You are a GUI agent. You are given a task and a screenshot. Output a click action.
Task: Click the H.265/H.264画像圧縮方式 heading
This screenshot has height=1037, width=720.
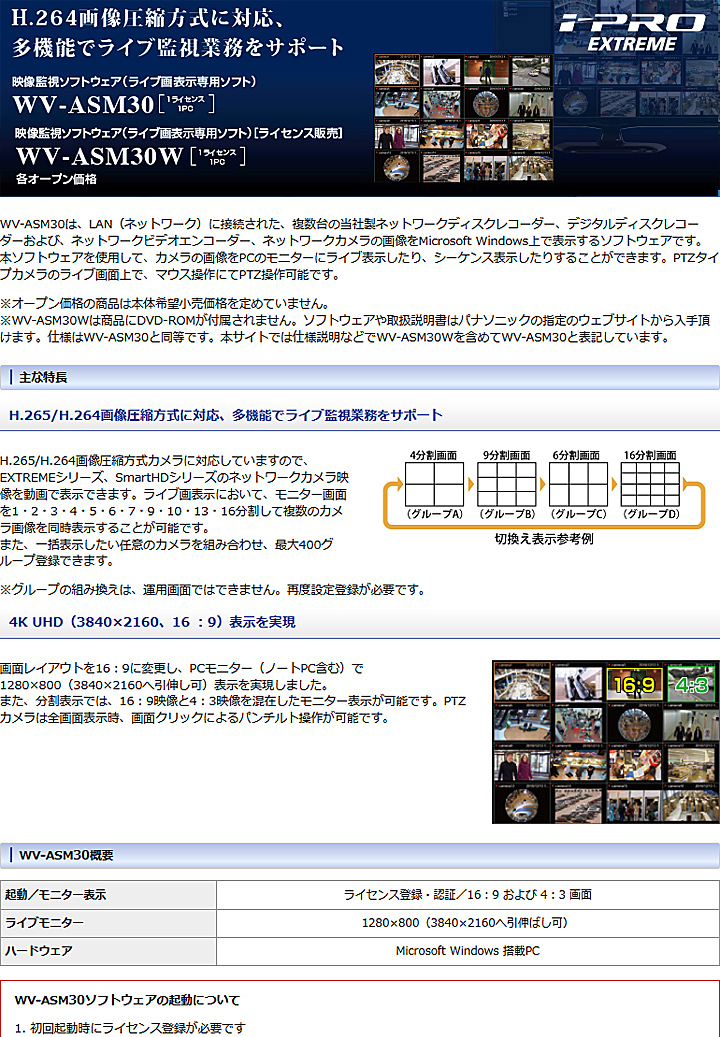pos(225,415)
